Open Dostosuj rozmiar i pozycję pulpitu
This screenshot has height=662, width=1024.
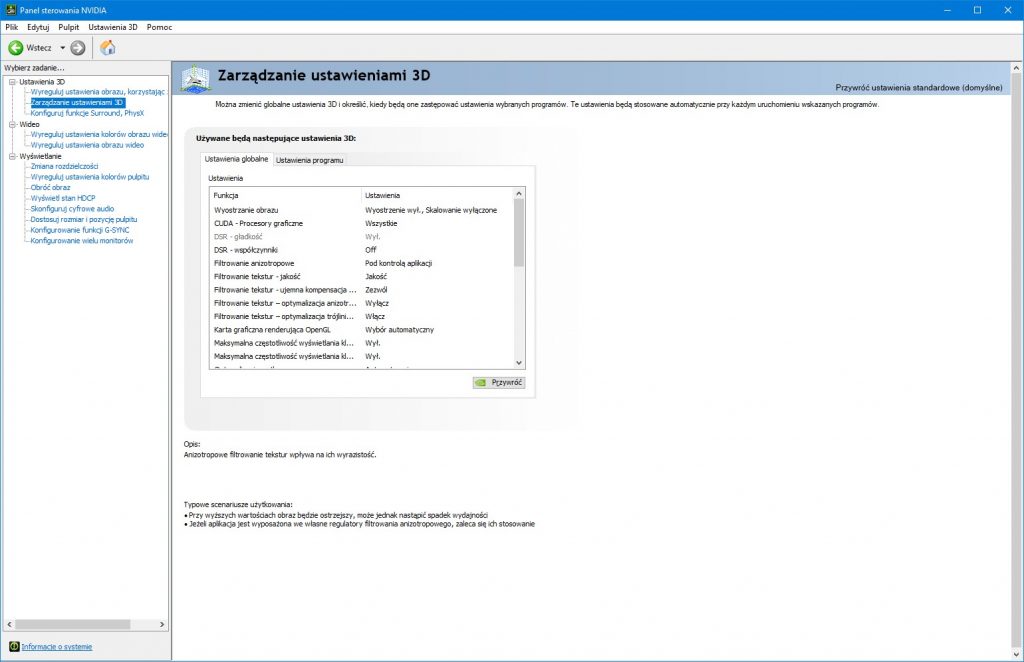click(84, 219)
